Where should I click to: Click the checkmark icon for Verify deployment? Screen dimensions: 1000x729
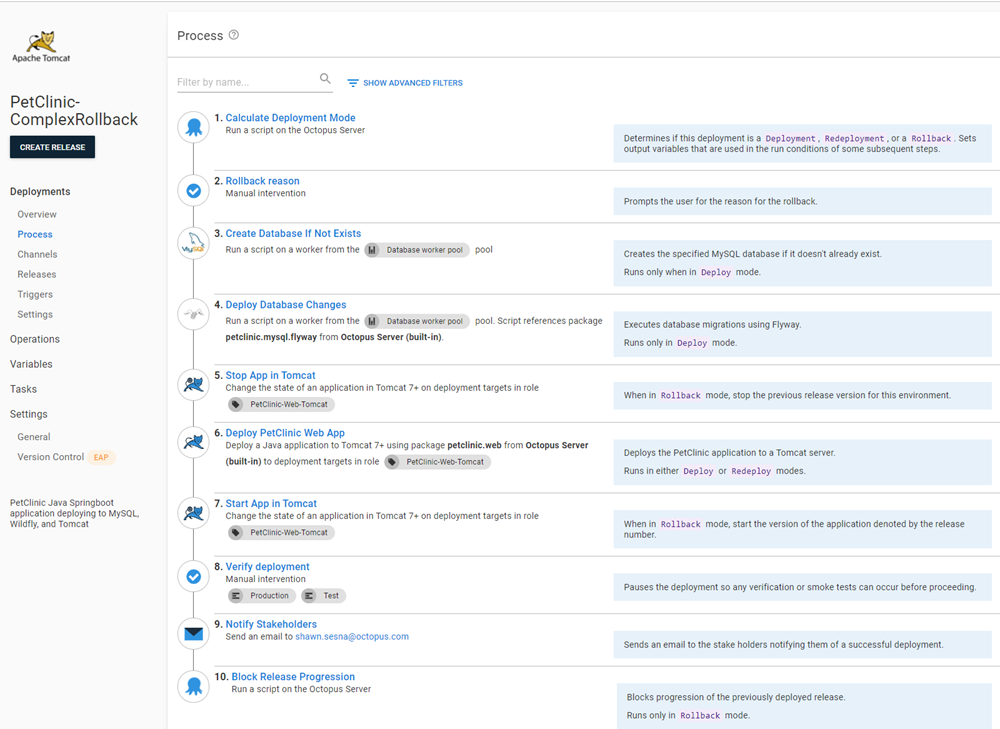[x=194, y=576]
